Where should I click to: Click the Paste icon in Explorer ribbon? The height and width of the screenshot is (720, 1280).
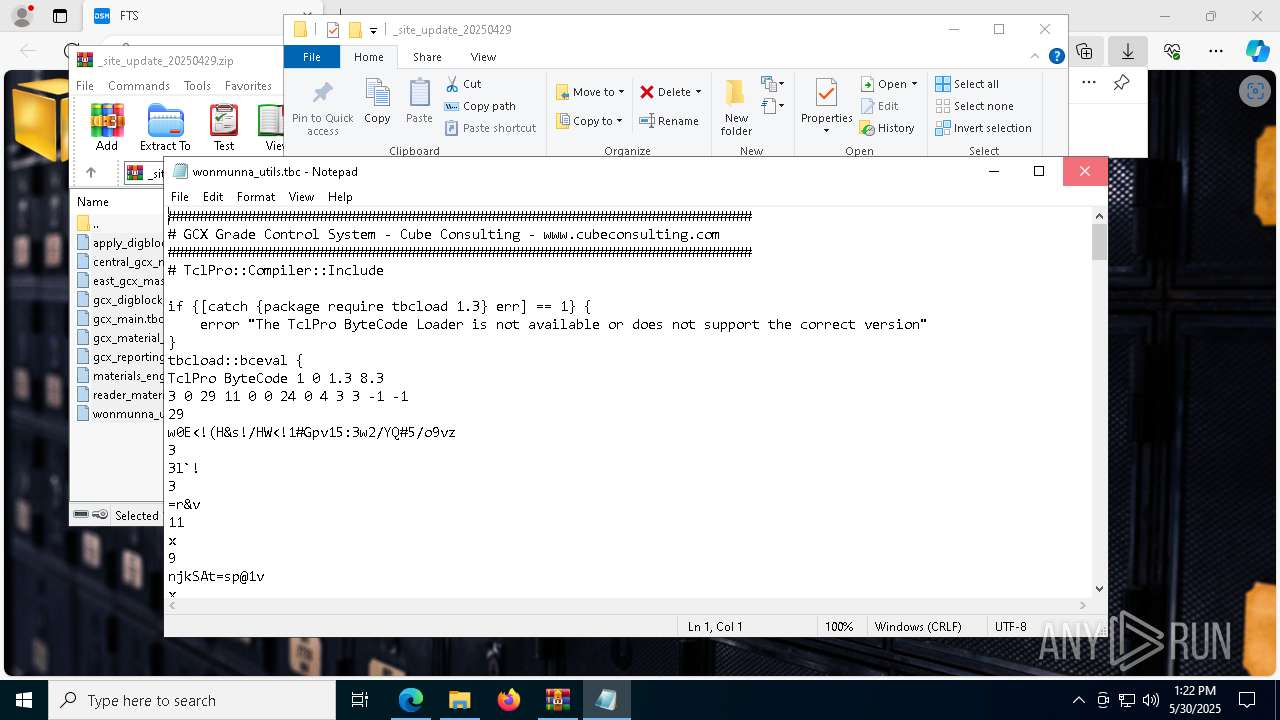pyautogui.click(x=419, y=101)
